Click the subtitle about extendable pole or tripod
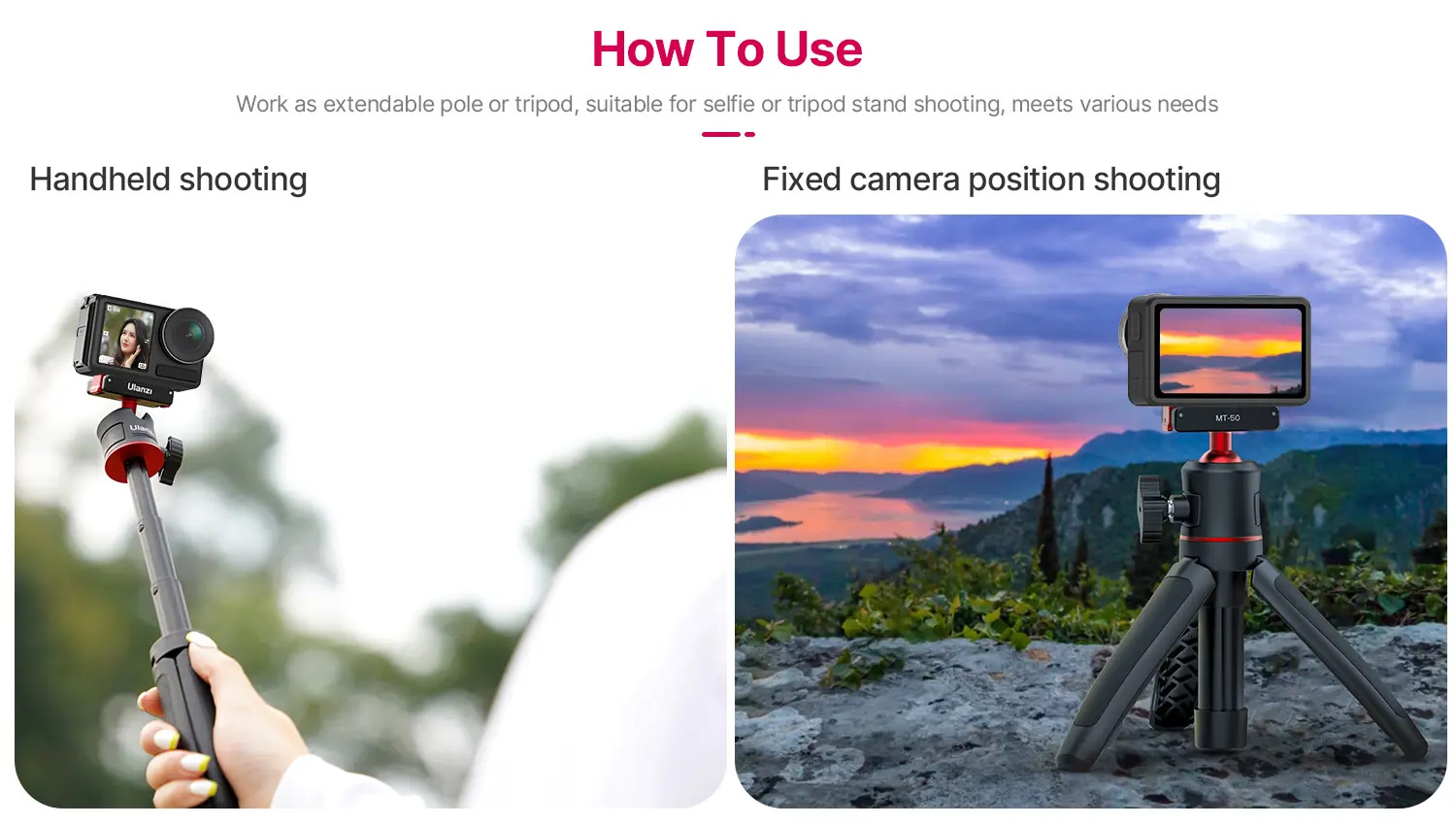The image size is (1456, 825). coord(727,104)
